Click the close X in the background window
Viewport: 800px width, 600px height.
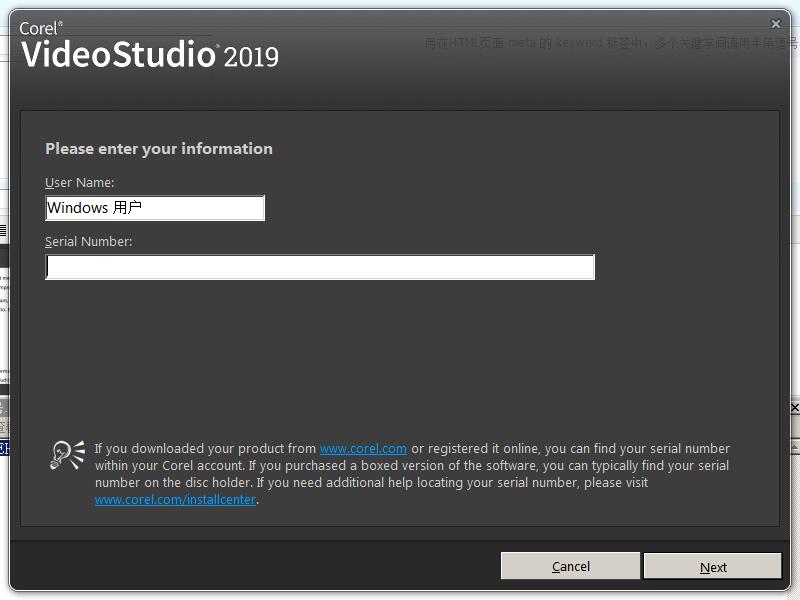(794, 408)
